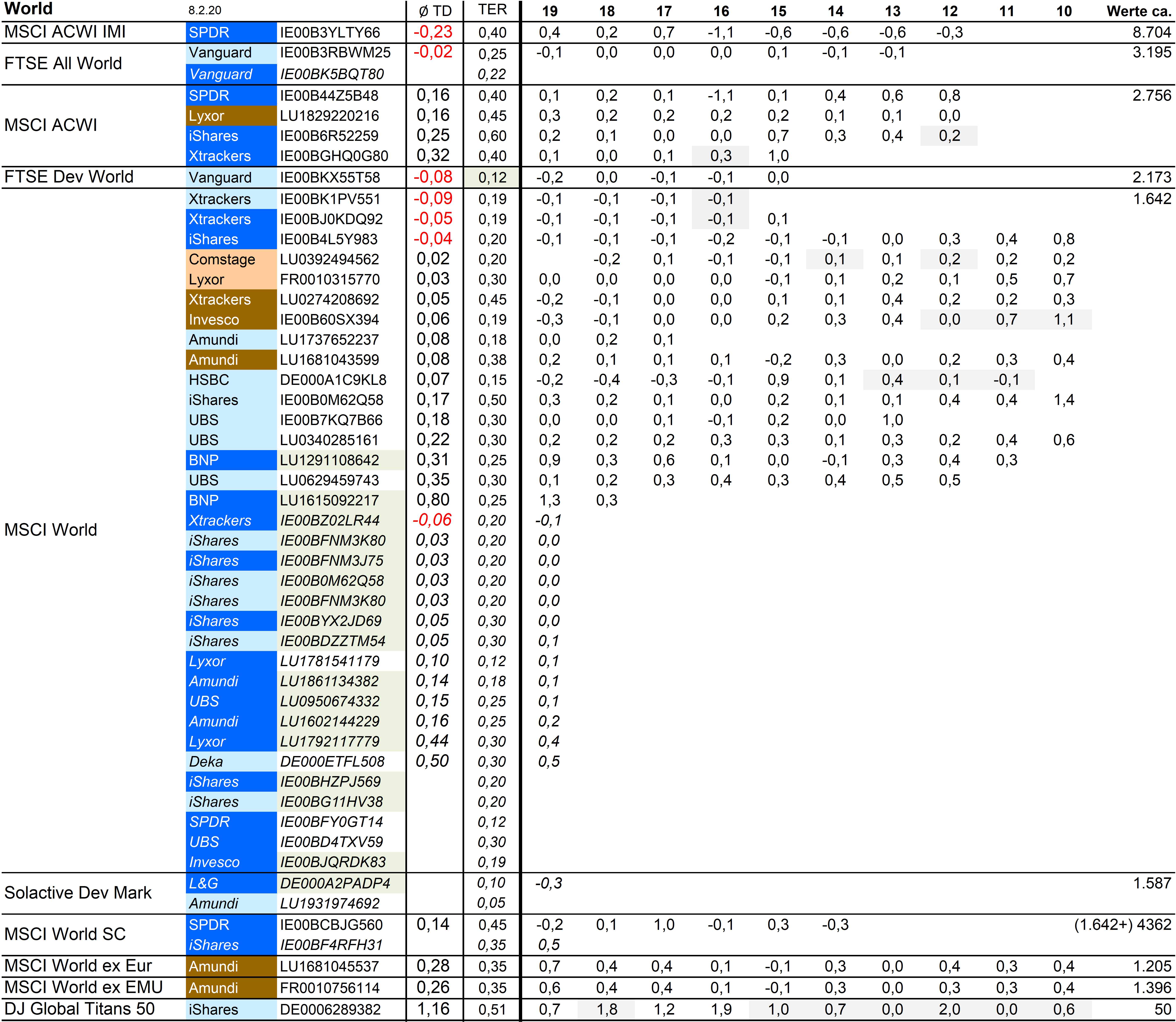Click Deka provider cell
The height and width of the screenshot is (1022, 1176).
click(231, 762)
